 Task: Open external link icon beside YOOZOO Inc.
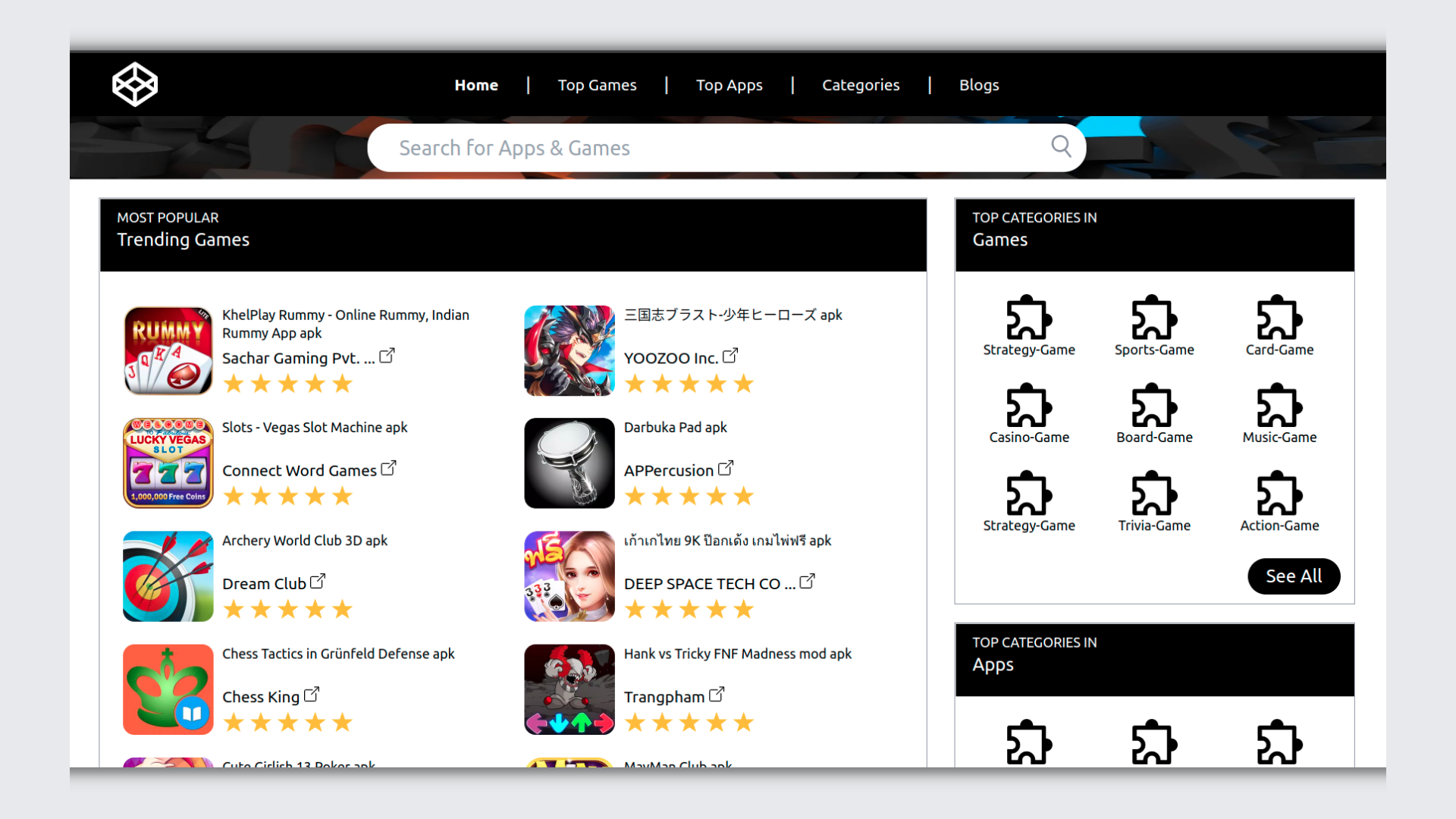point(730,356)
